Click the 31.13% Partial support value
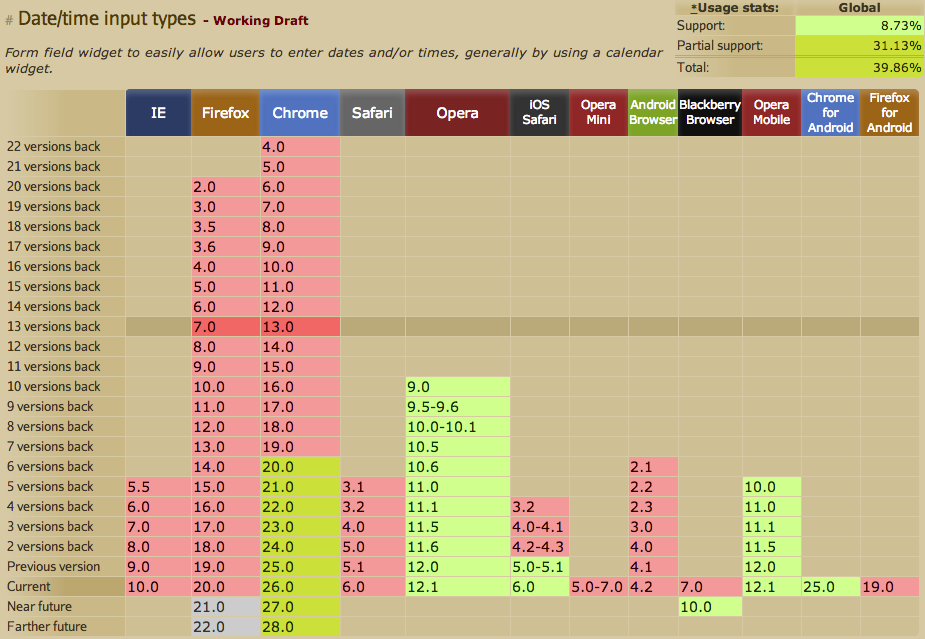 (858, 45)
